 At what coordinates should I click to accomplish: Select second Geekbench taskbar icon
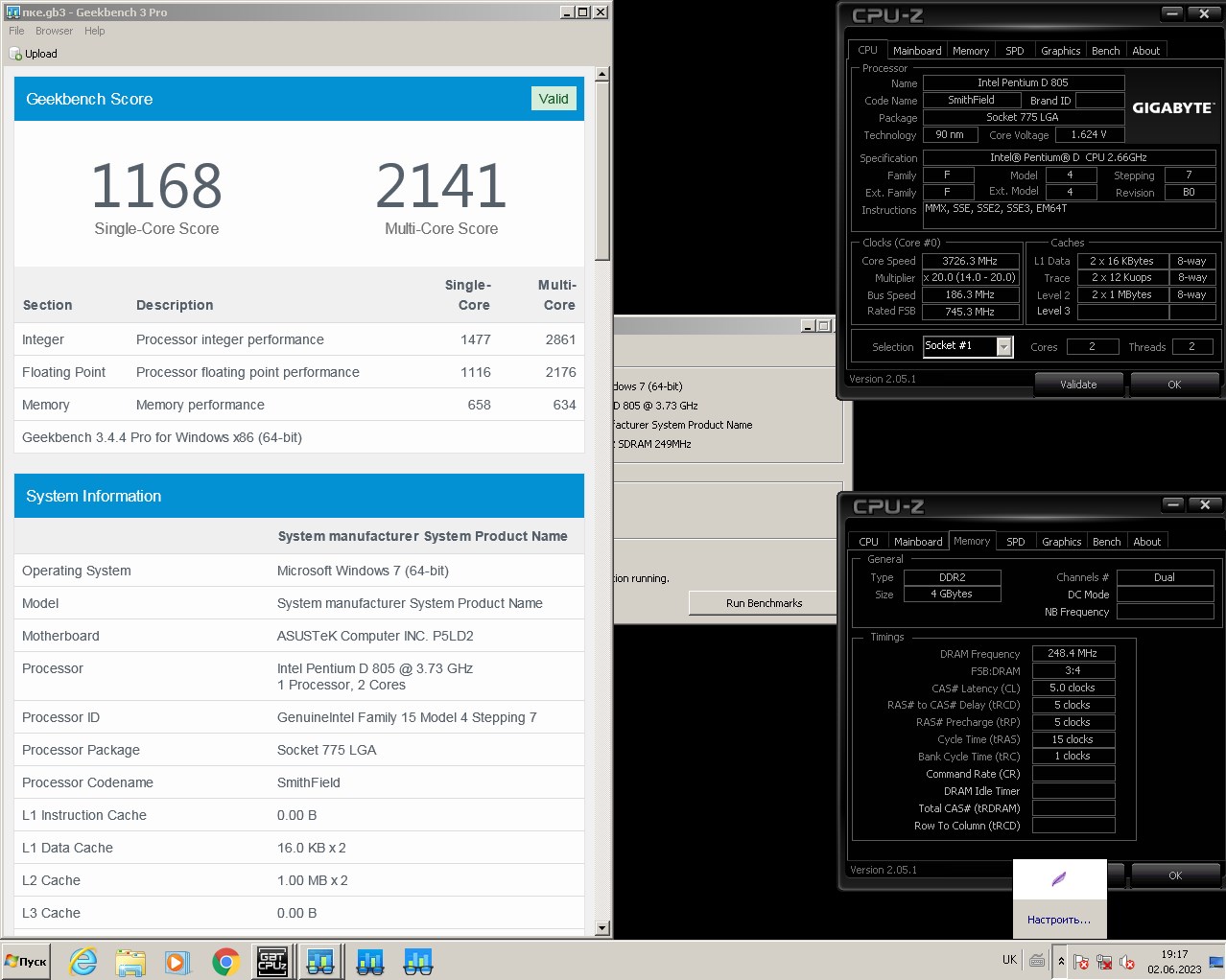370,962
